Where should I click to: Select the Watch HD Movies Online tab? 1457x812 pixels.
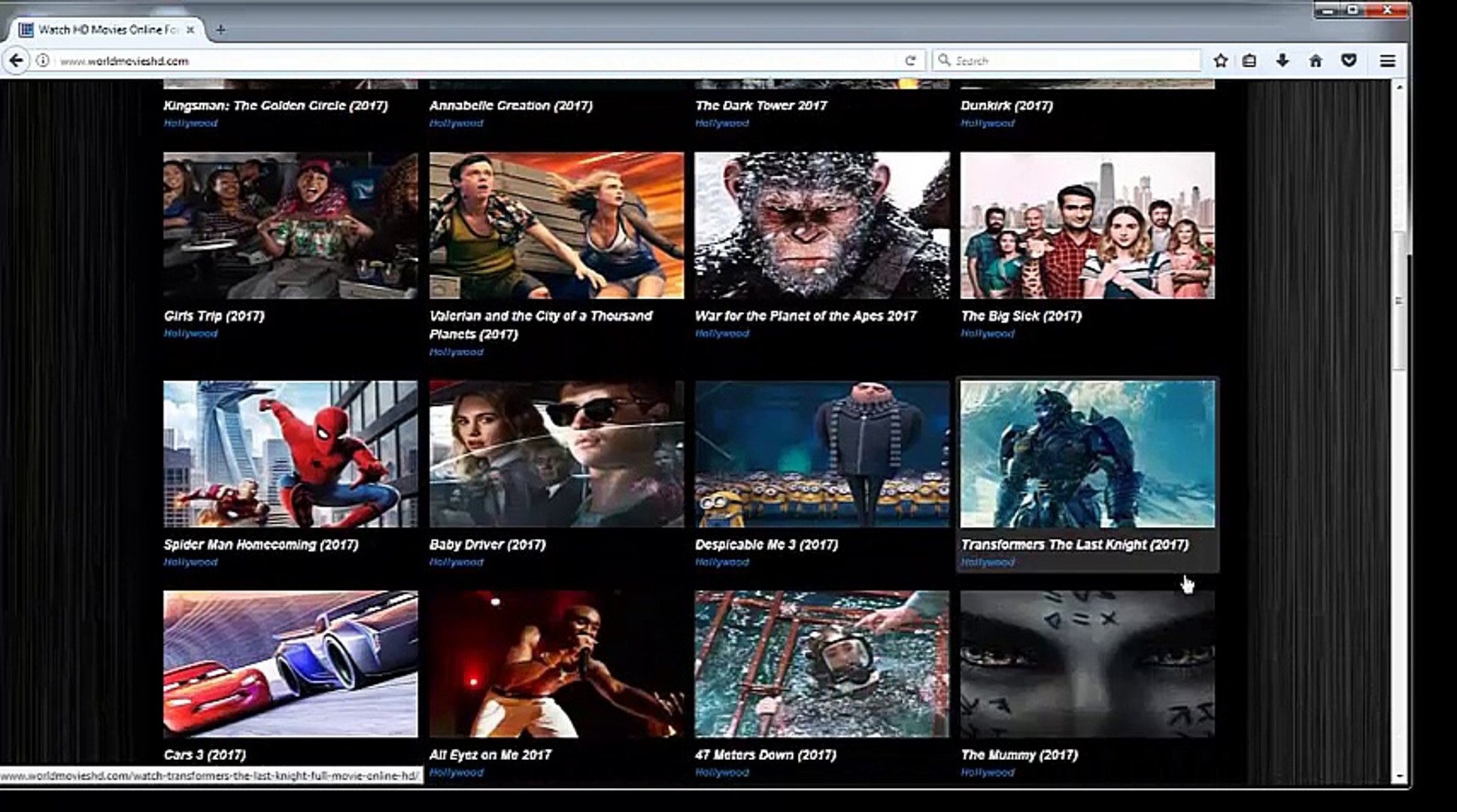(105, 30)
